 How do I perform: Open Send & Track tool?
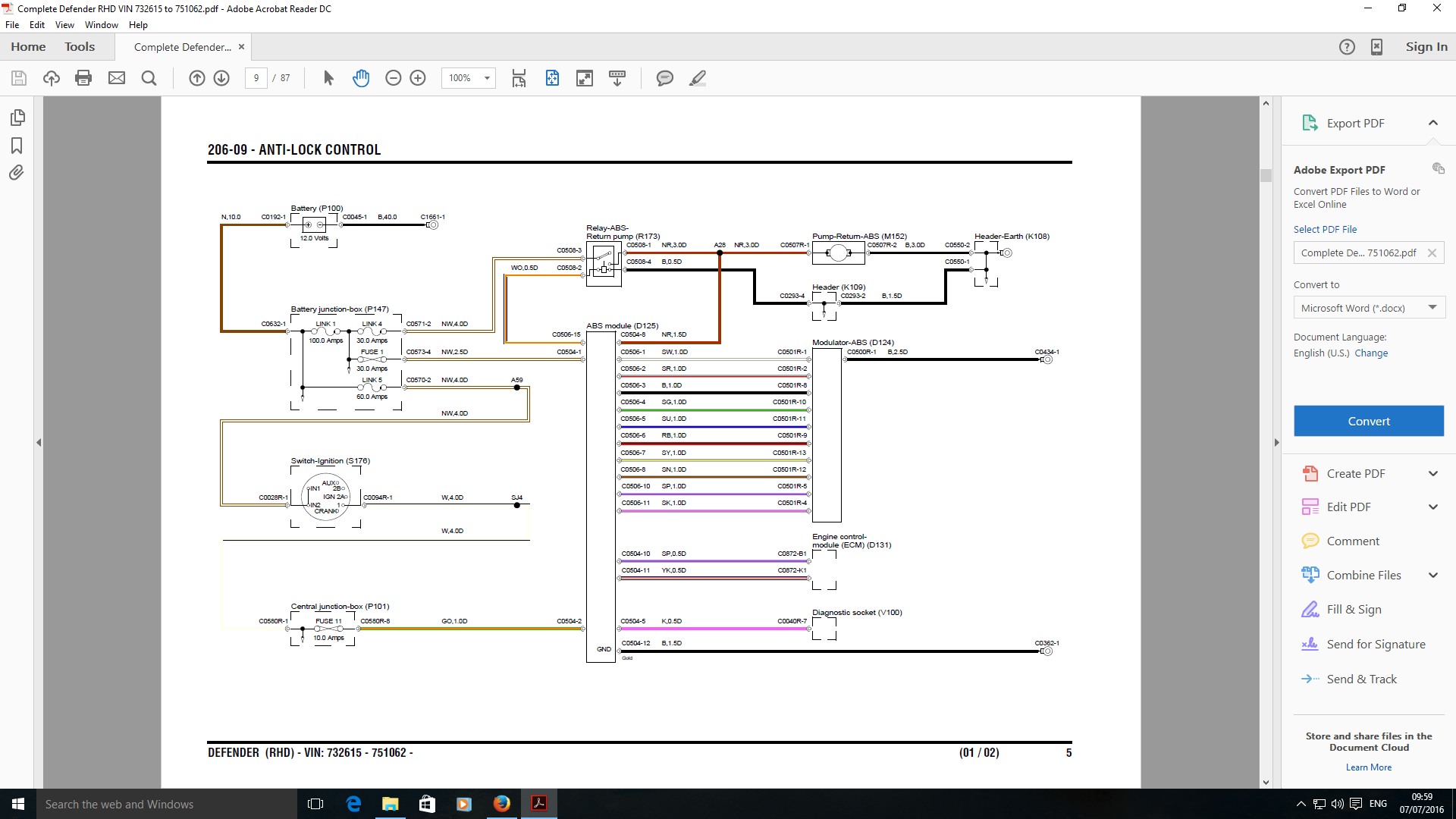point(1361,679)
